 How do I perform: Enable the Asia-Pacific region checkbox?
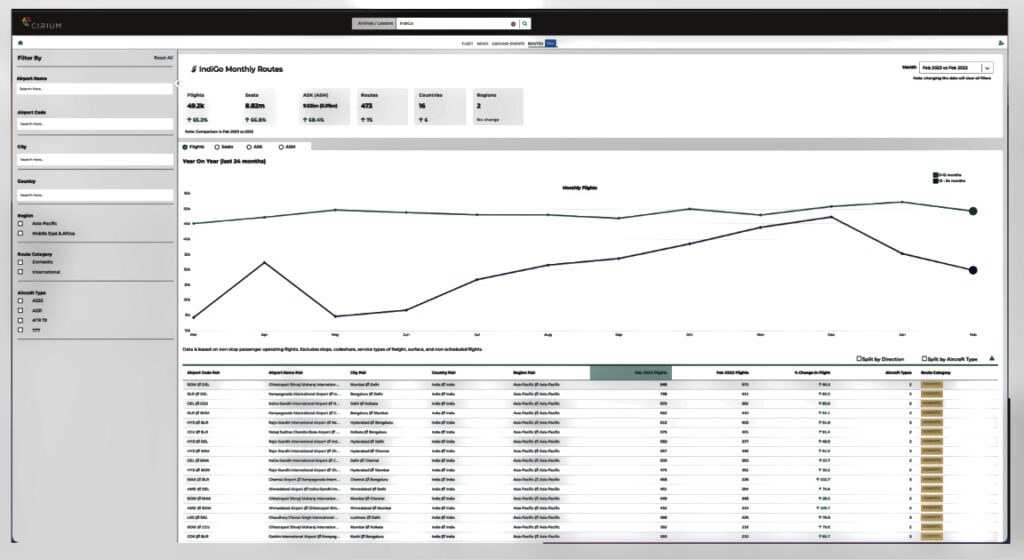point(21,224)
